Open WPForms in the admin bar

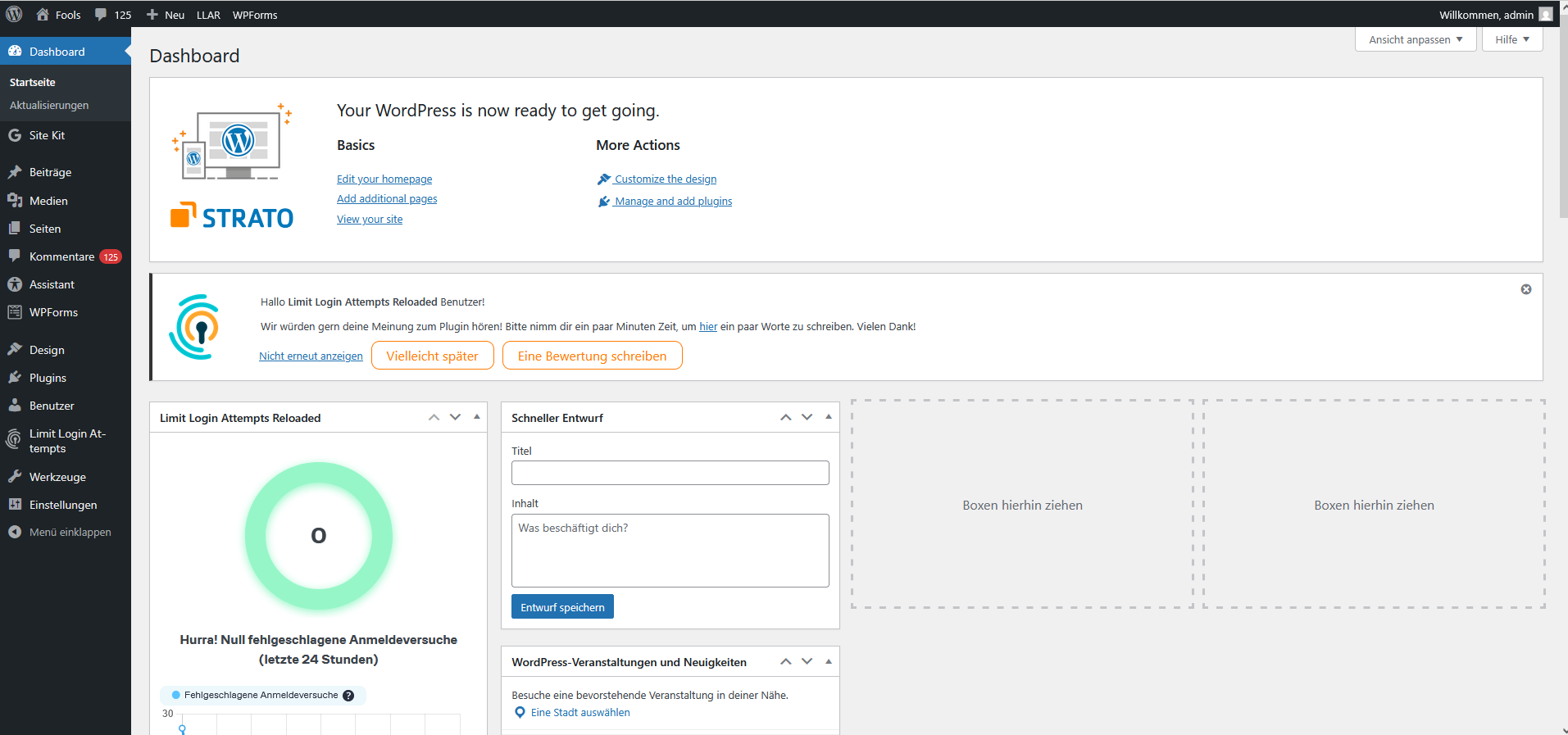point(255,15)
